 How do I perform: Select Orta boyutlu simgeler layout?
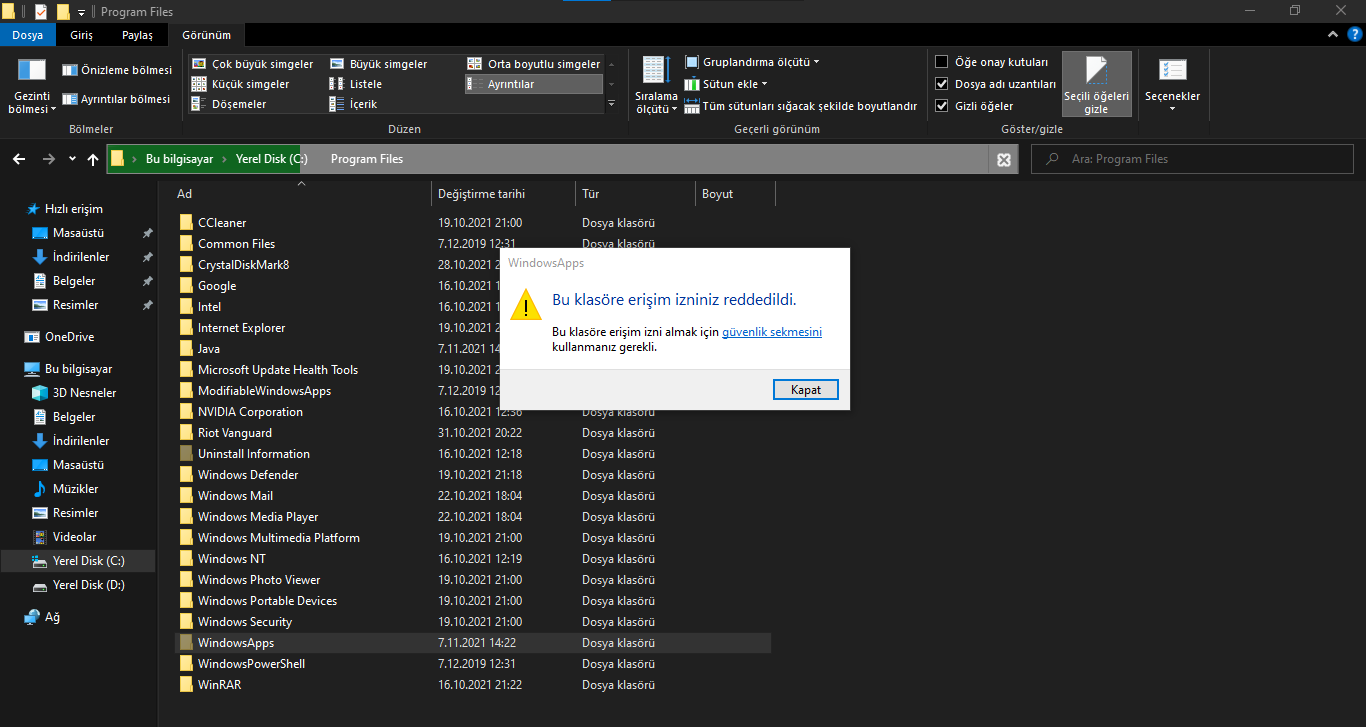pos(534,64)
